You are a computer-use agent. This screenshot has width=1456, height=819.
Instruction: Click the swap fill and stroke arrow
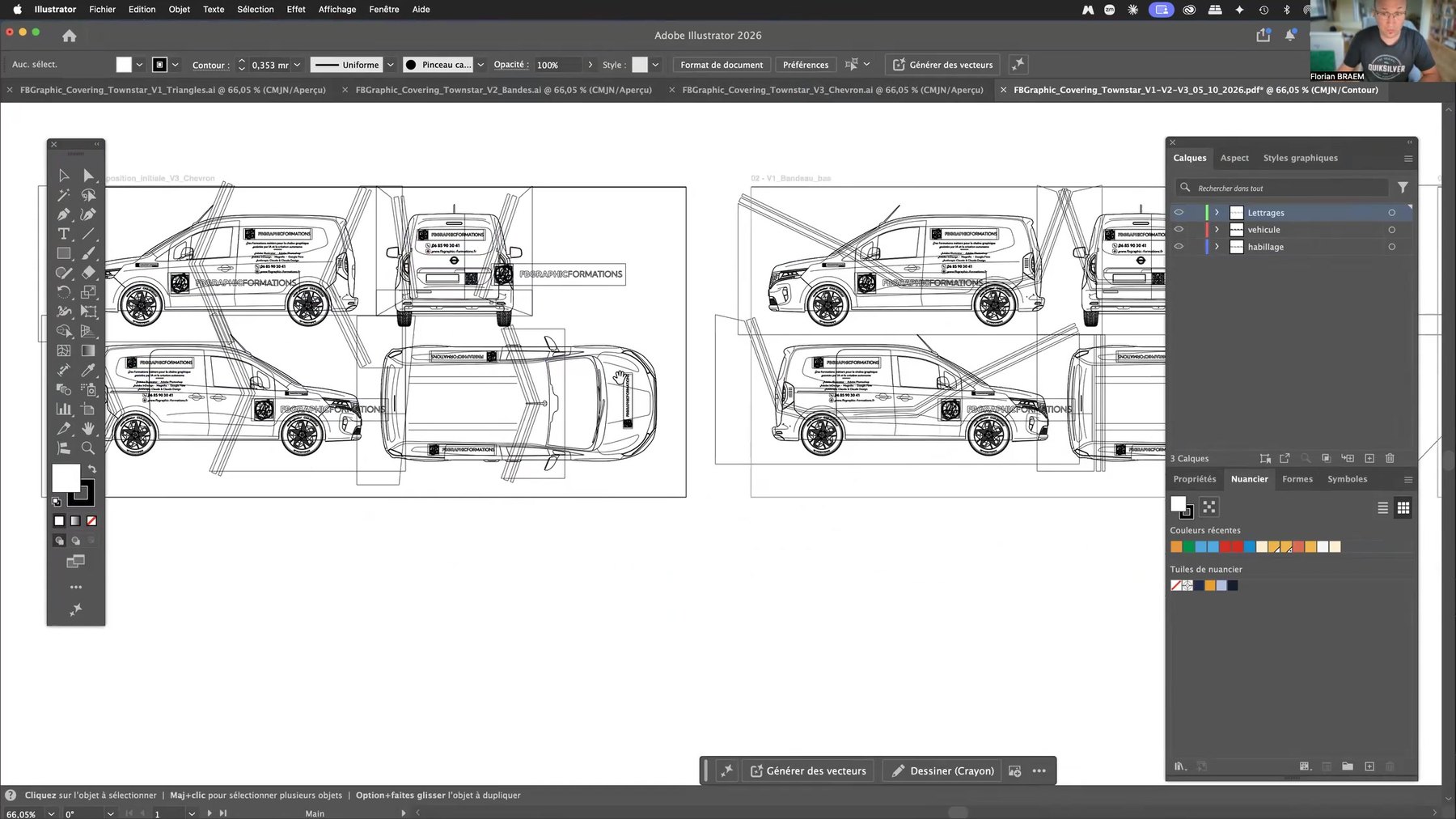point(92,469)
